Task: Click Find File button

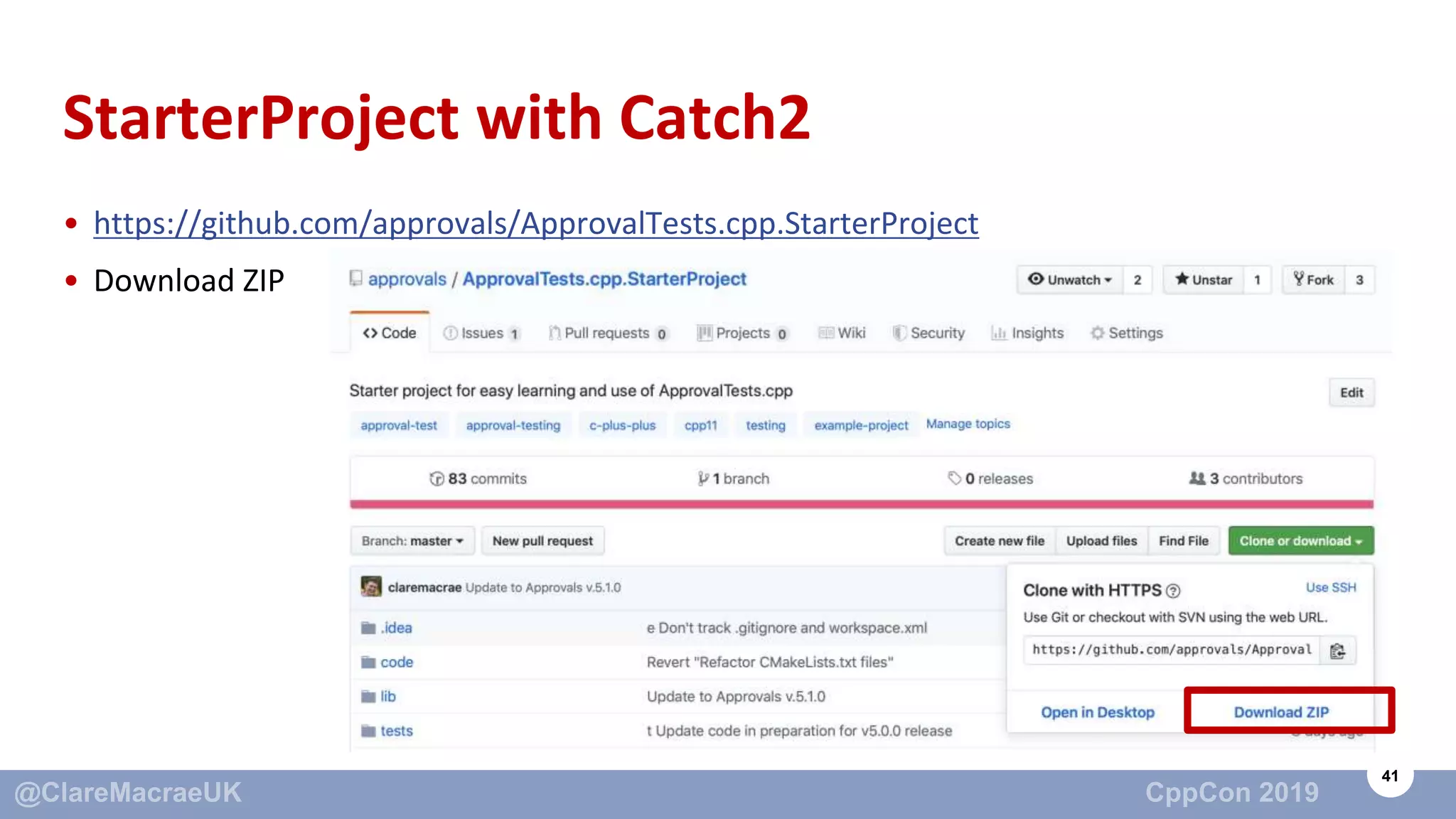Action: coord(1184,541)
